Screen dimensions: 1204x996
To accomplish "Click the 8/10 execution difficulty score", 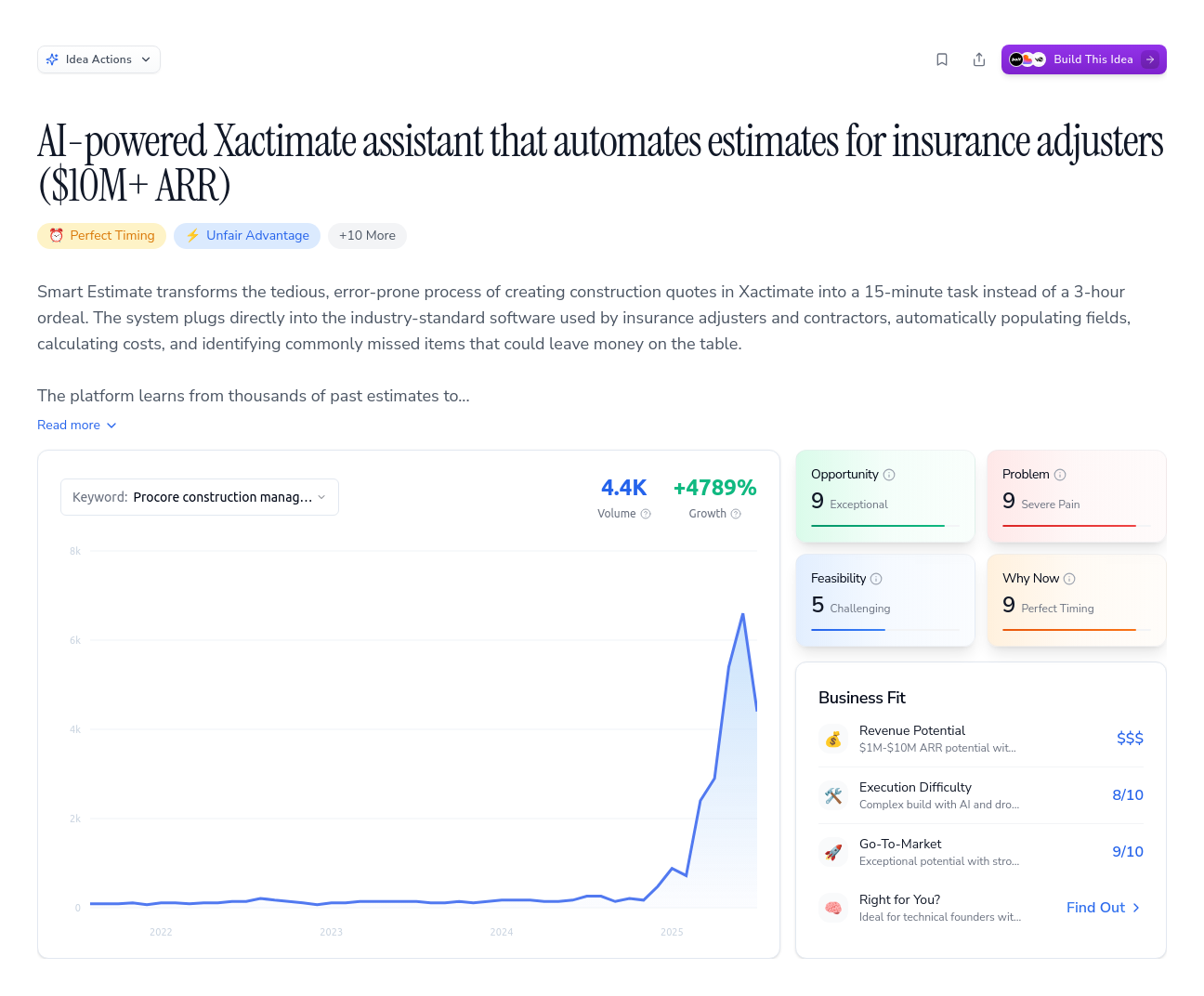I will [1128, 795].
